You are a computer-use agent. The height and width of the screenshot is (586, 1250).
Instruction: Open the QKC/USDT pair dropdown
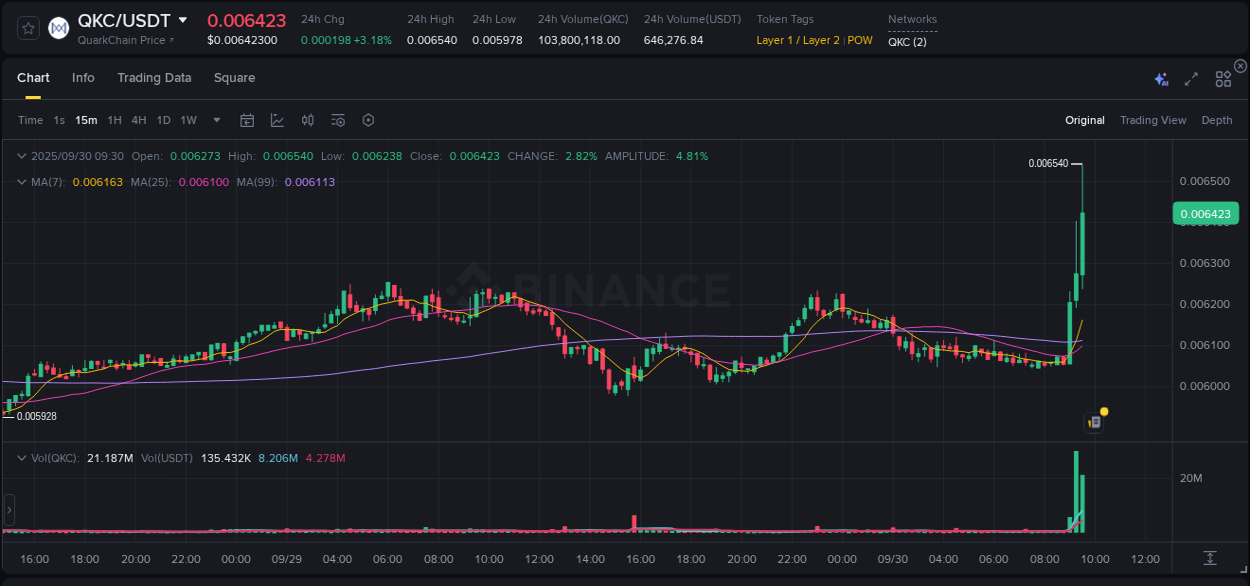pyautogui.click(x=183, y=19)
